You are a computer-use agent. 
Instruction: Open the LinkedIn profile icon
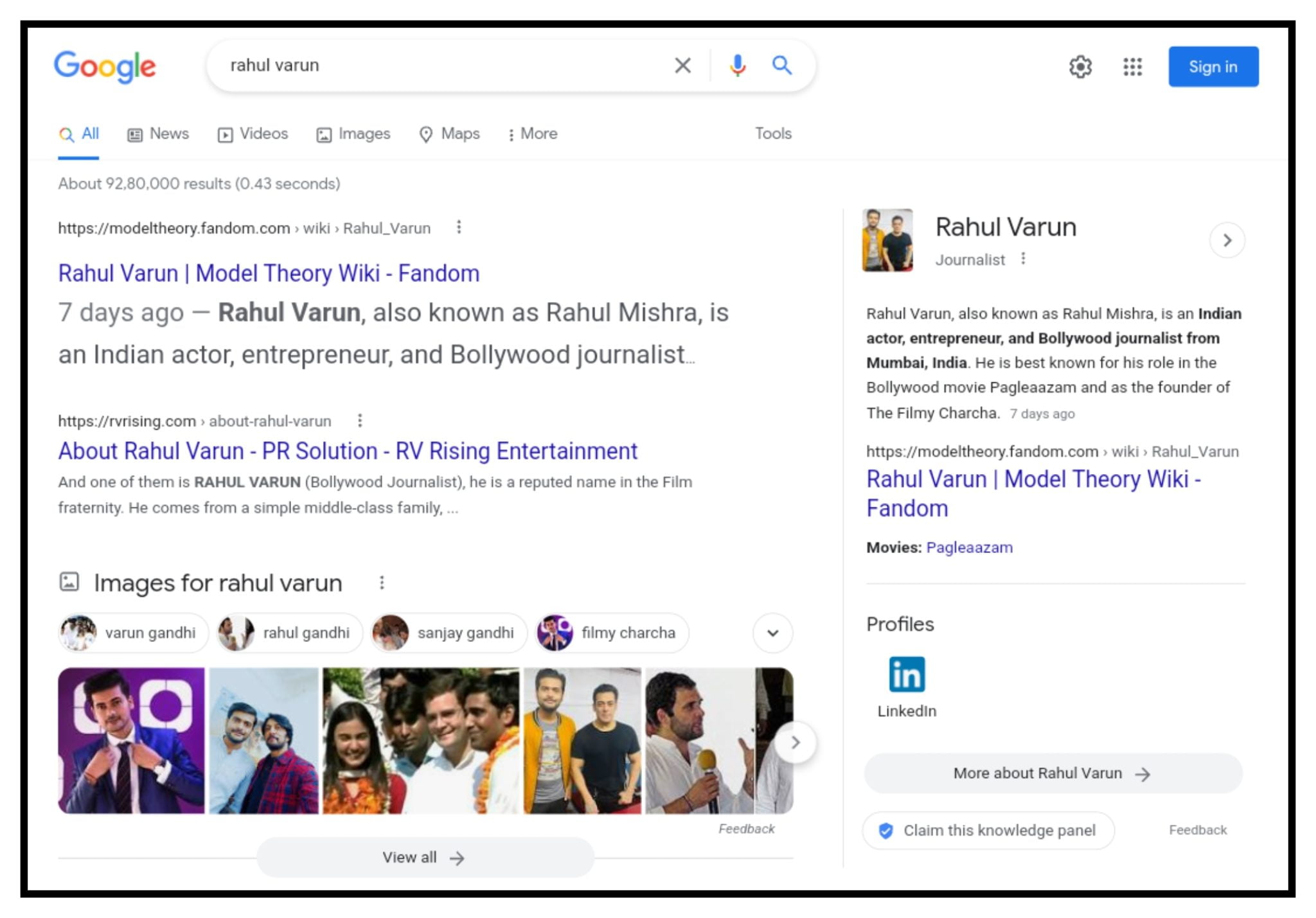click(x=907, y=675)
